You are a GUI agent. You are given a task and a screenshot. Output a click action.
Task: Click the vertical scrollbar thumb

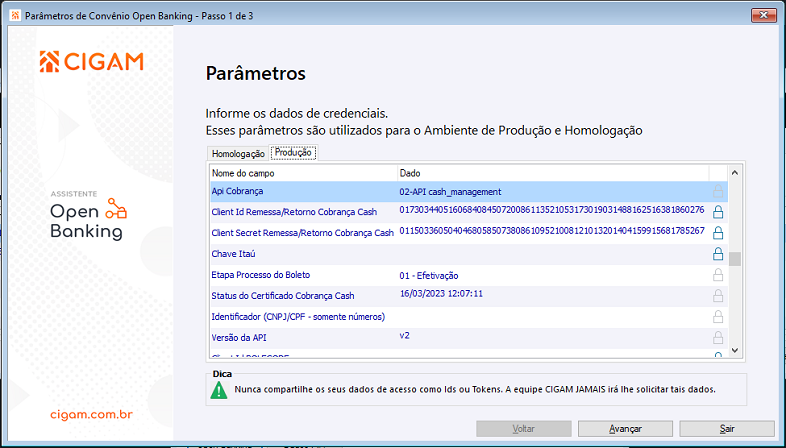735,259
